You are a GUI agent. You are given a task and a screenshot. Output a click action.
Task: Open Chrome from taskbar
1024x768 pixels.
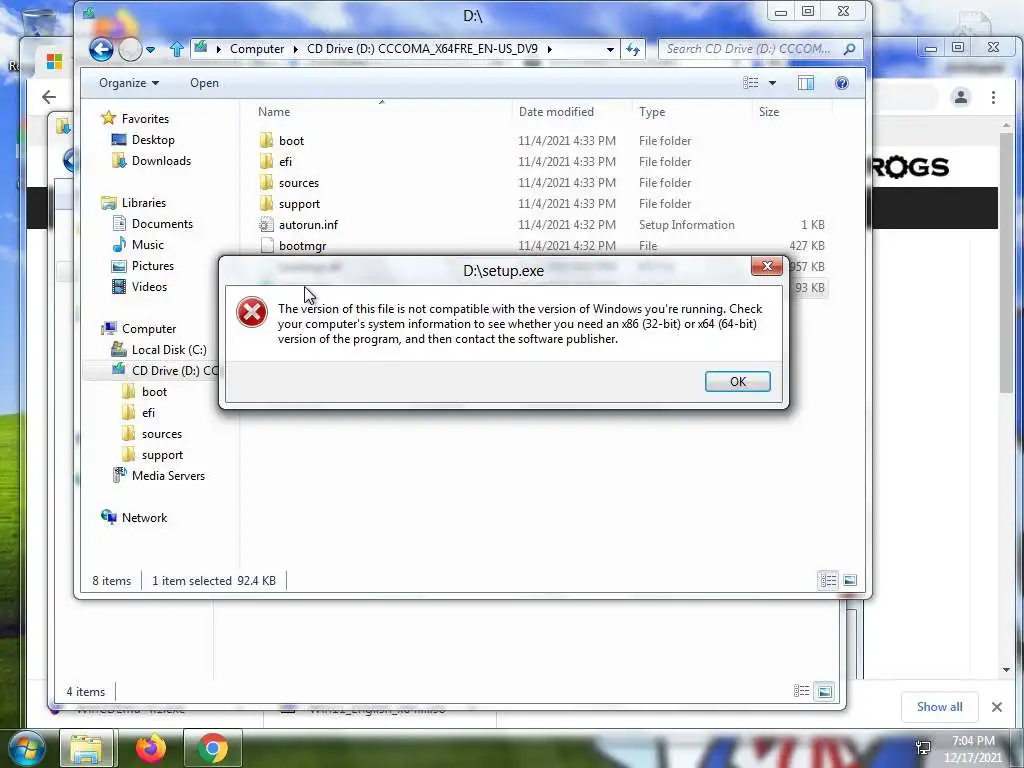point(213,748)
